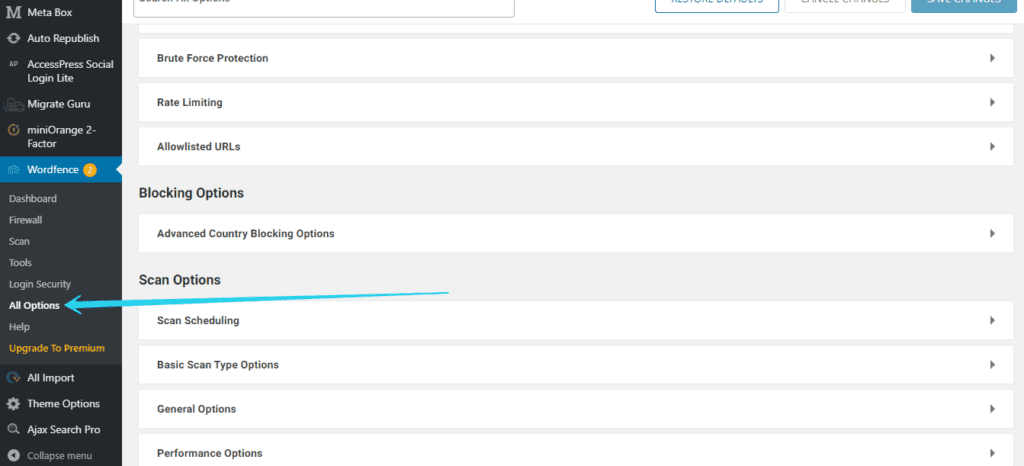Click the Migrate Guru icon
This screenshot has width=1024, height=466.
click(x=13, y=104)
